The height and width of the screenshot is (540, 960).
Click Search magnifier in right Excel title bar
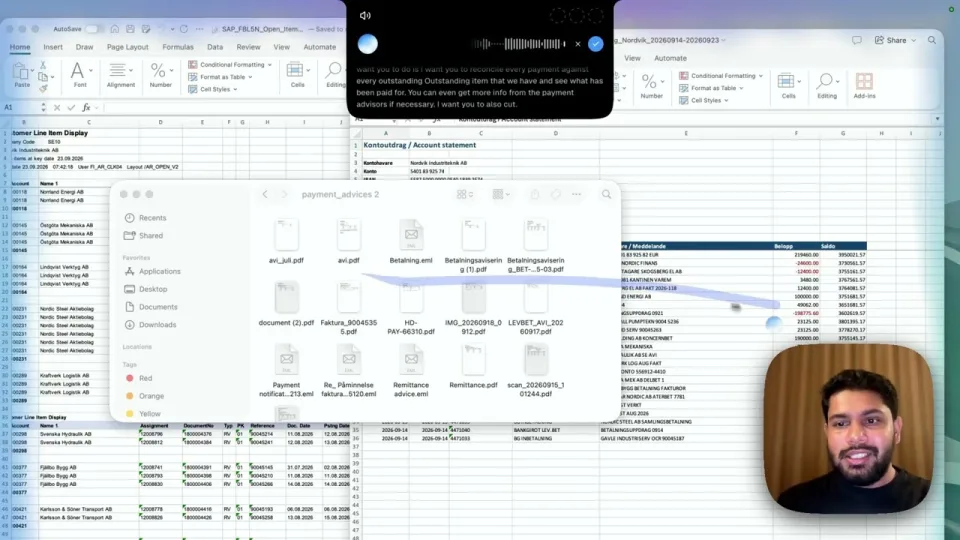932,40
